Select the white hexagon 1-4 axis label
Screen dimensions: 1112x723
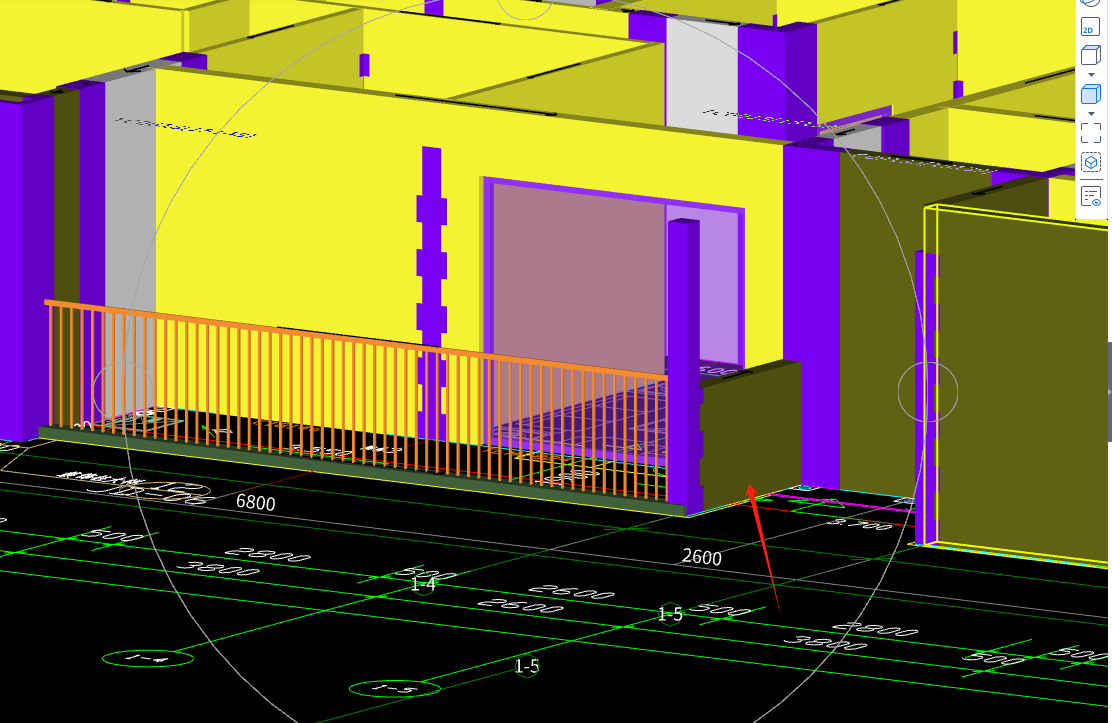pyautogui.click(x=423, y=585)
